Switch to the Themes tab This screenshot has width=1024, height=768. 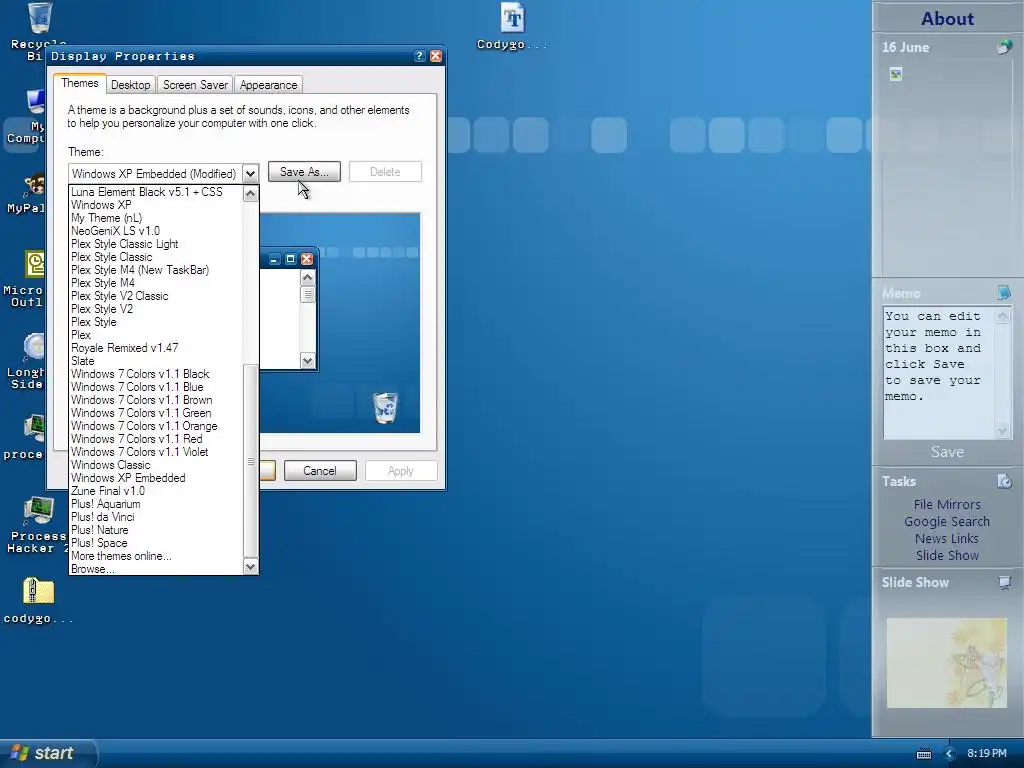(x=80, y=84)
